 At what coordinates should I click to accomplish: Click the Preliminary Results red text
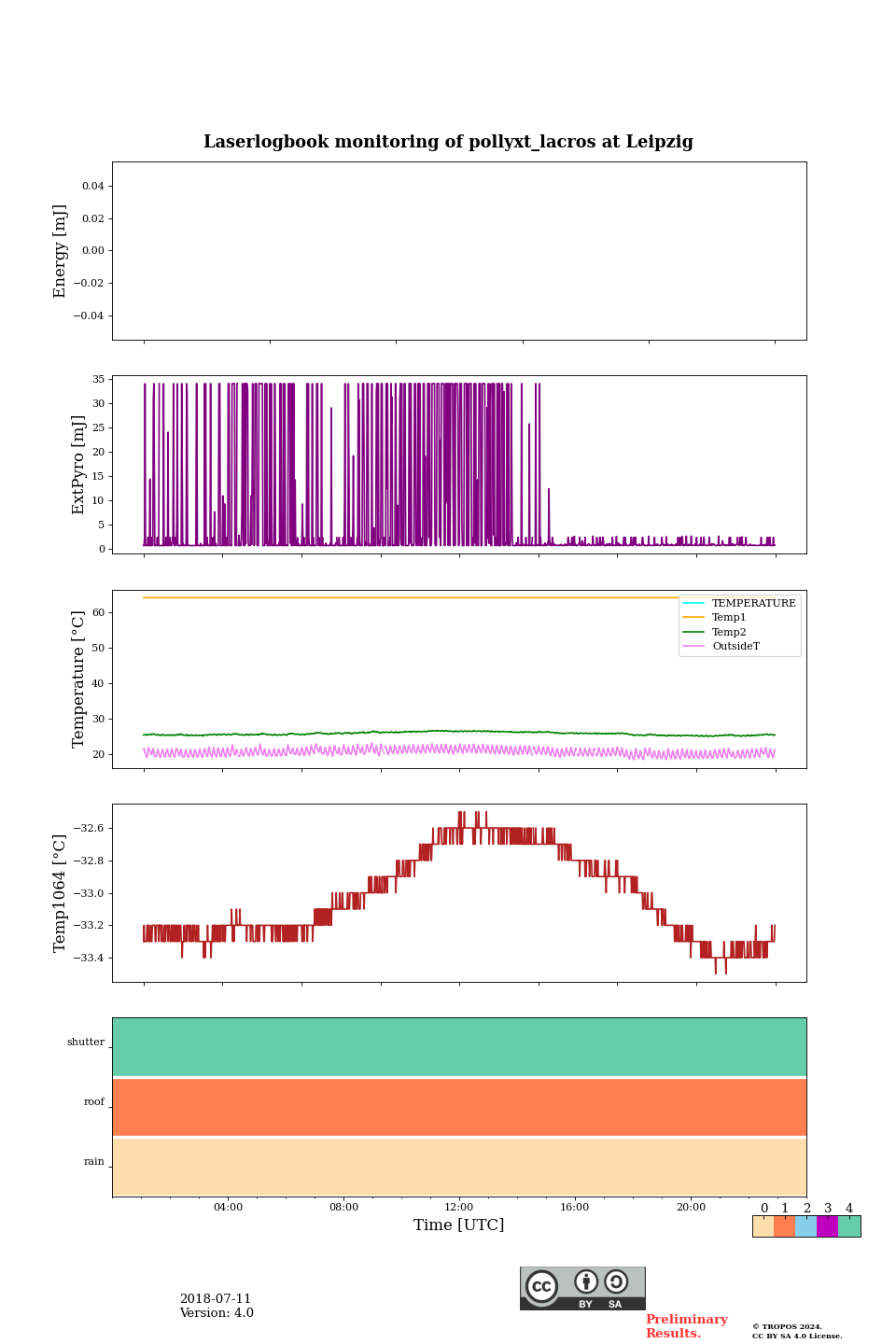[687, 1326]
